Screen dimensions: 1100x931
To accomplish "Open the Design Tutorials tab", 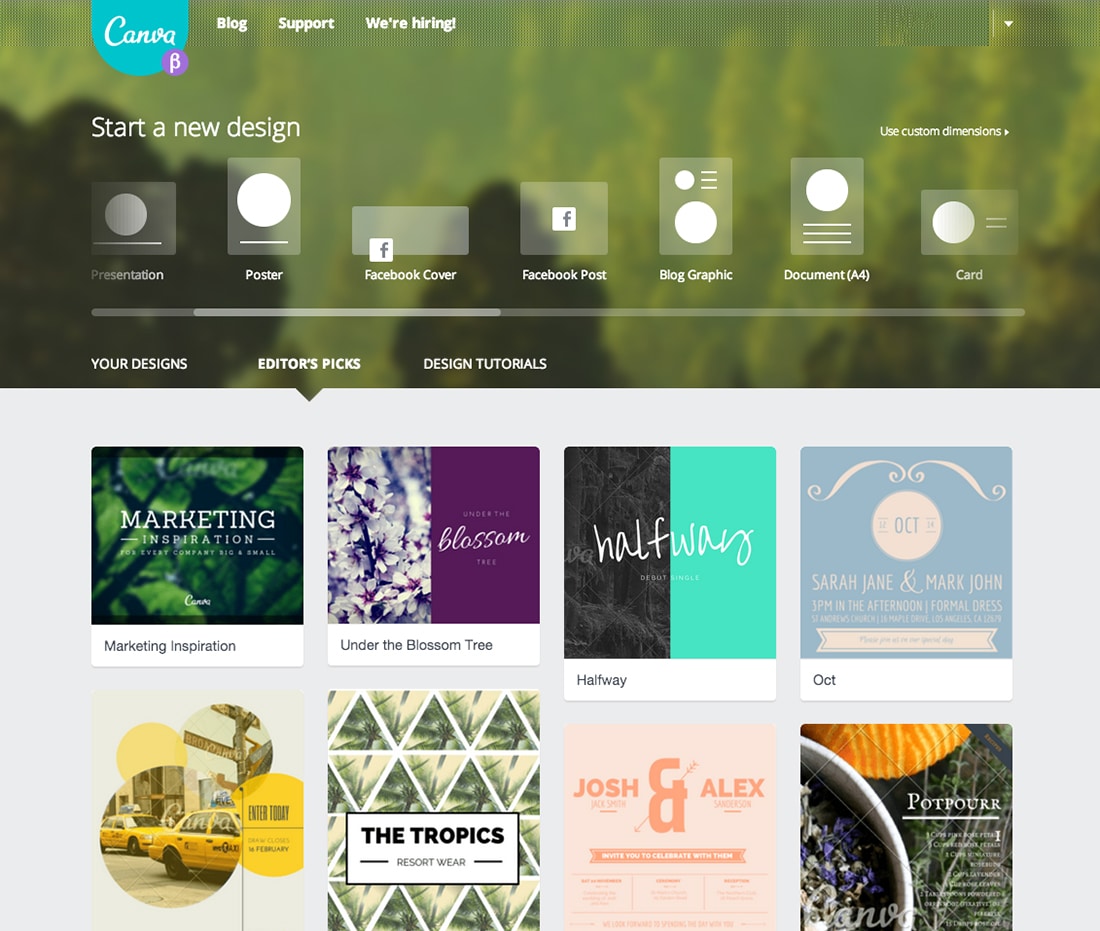I will click(485, 363).
